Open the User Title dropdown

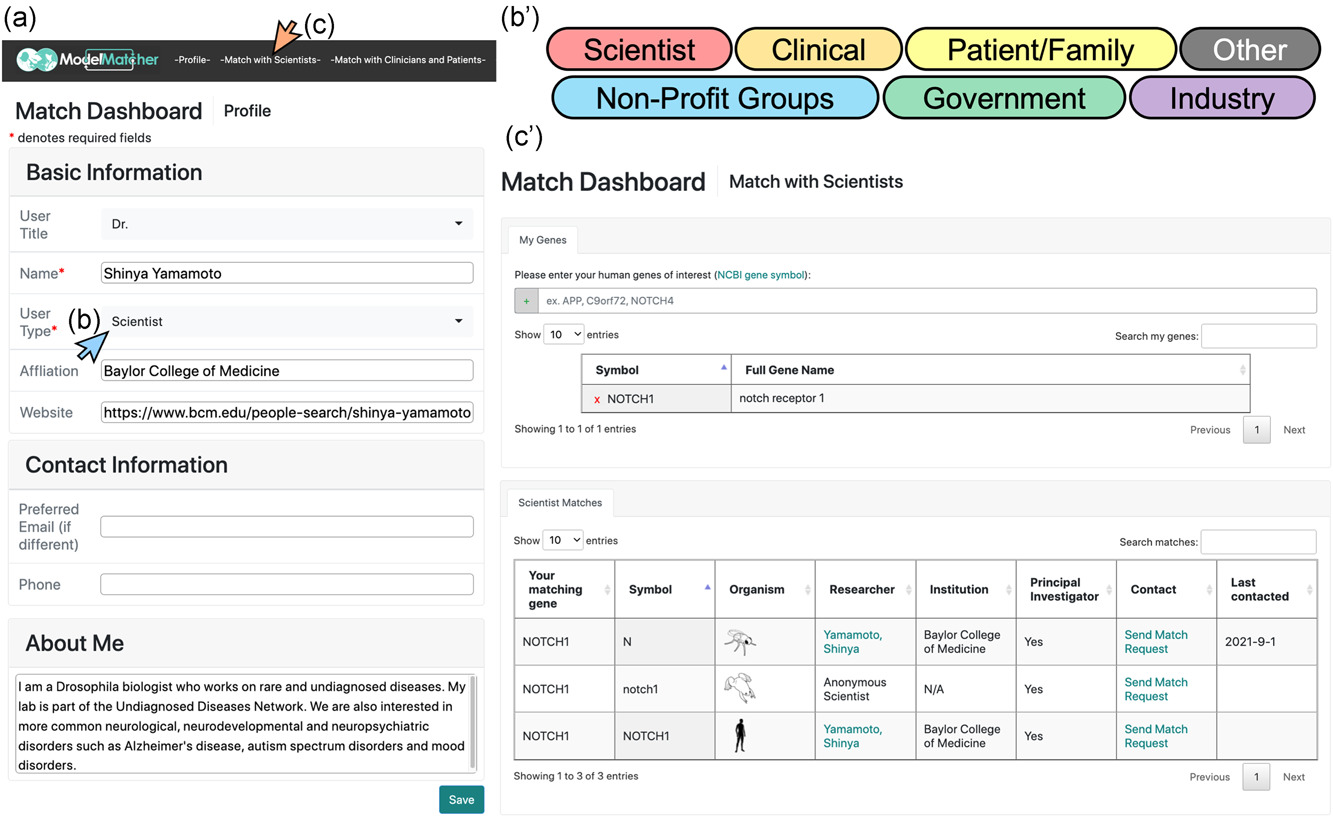pos(287,224)
